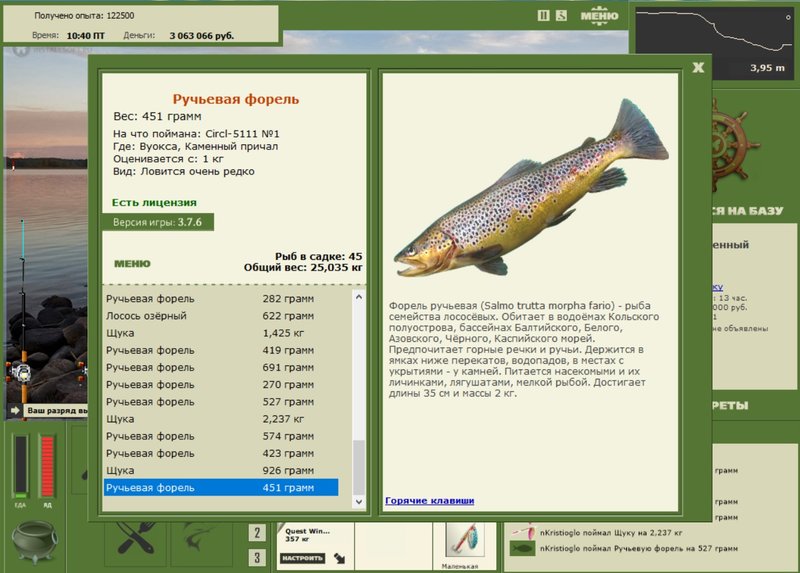800x573 pixels.
Task: Click the red ЯД level bar
Action: (x=47, y=466)
